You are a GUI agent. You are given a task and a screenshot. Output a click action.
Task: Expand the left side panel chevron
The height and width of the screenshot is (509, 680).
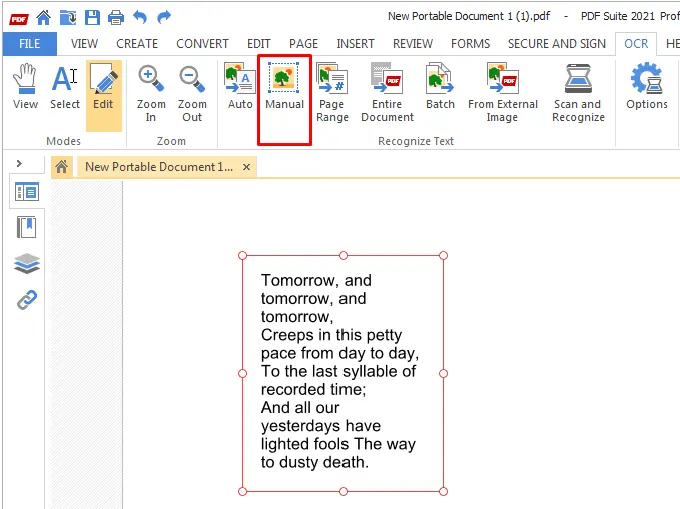point(19,163)
